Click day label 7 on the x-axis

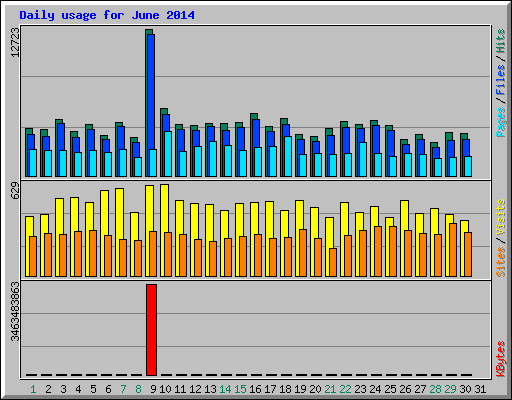tap(123, 389)
